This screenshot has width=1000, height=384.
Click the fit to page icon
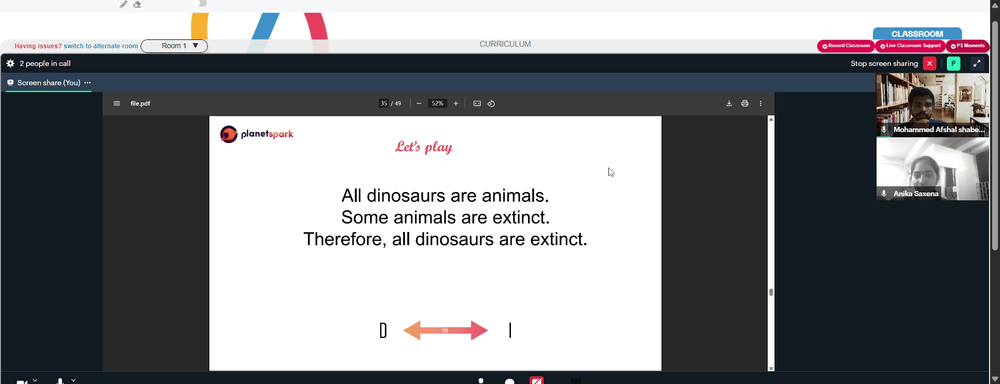click(476, 103)
